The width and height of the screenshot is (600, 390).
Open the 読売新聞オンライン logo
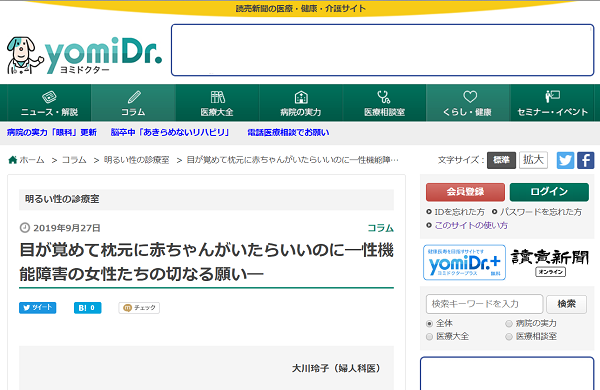(x=550, y=262)
